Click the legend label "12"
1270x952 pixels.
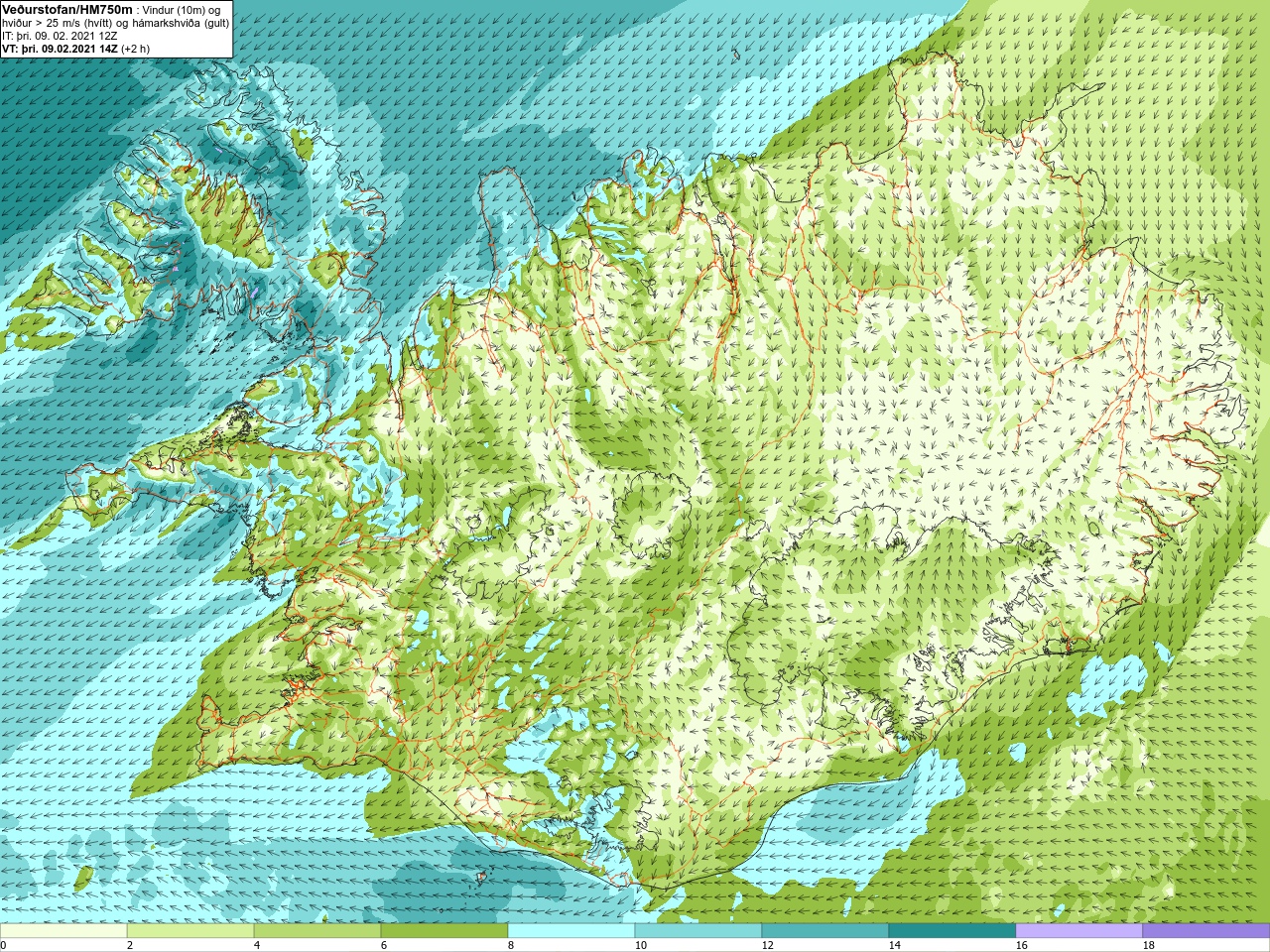tap(767, 945)
